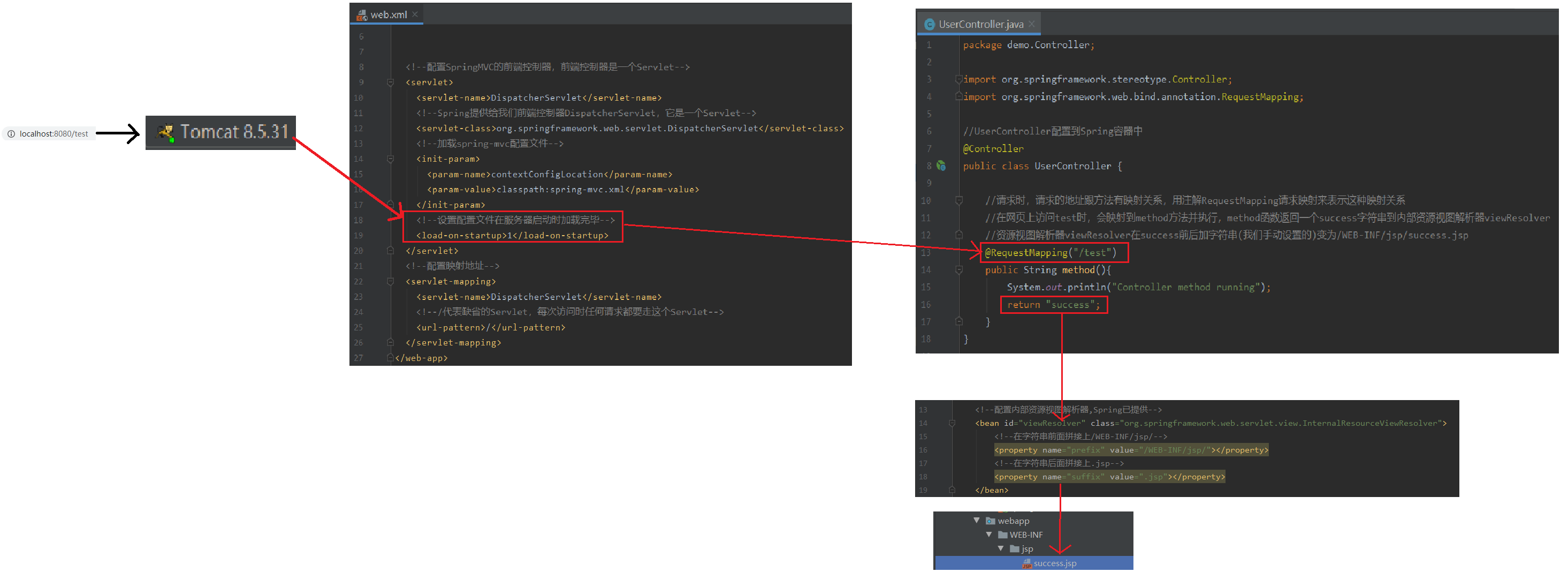Click the prefix property line /WEB-INF/jsp/
Image resolution: width=1568 pixels, height=587 pixels.
(1131, 450)
